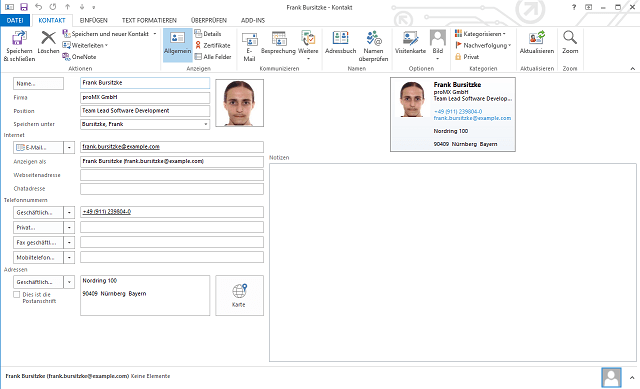This screenshot has height=389, width=640.
Task: Check Dies ist die Postanschrift
Action: pyautogui.click(x=17, y=294)
